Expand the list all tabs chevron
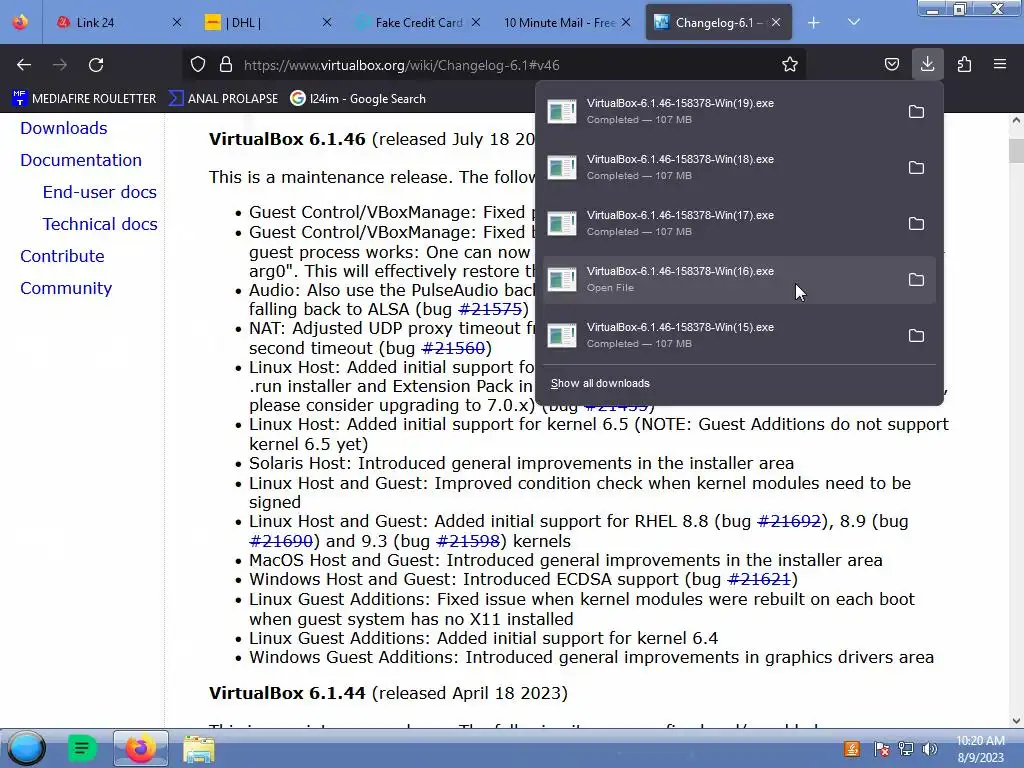 (x=854, y=23)
